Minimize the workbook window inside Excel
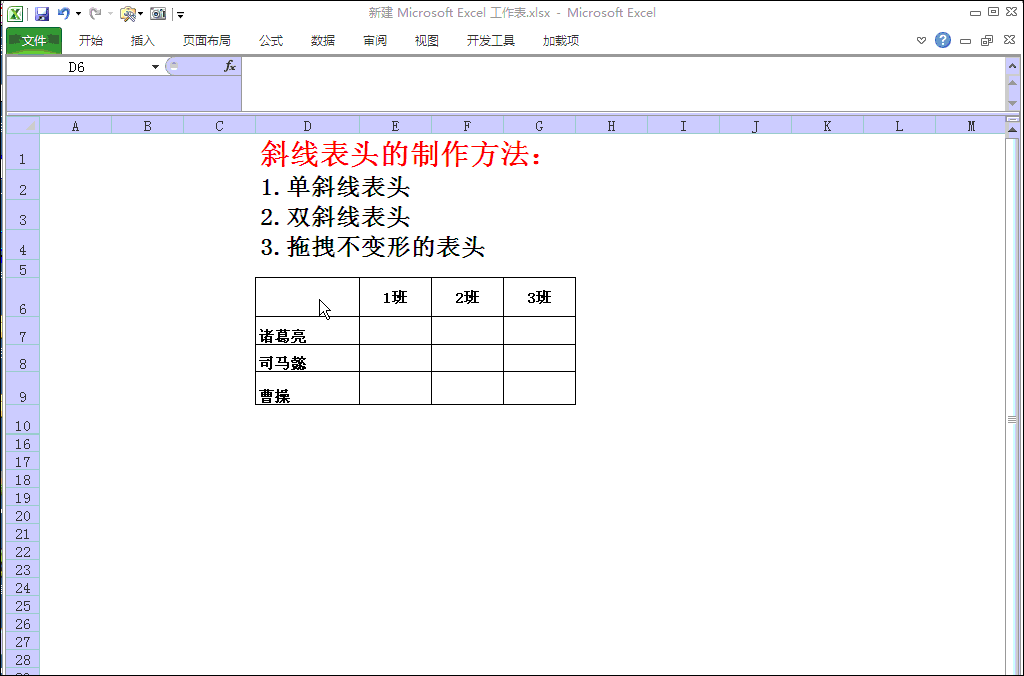Image resolution: width=1024 pixels, height=676 pixels. click(965, 41)
